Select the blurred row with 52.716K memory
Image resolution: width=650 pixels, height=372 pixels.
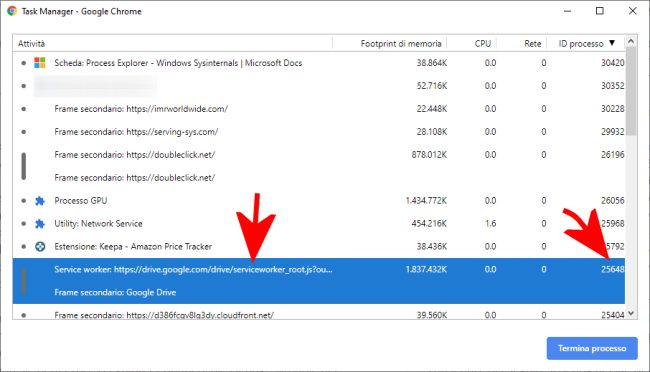tap(319, 86)
